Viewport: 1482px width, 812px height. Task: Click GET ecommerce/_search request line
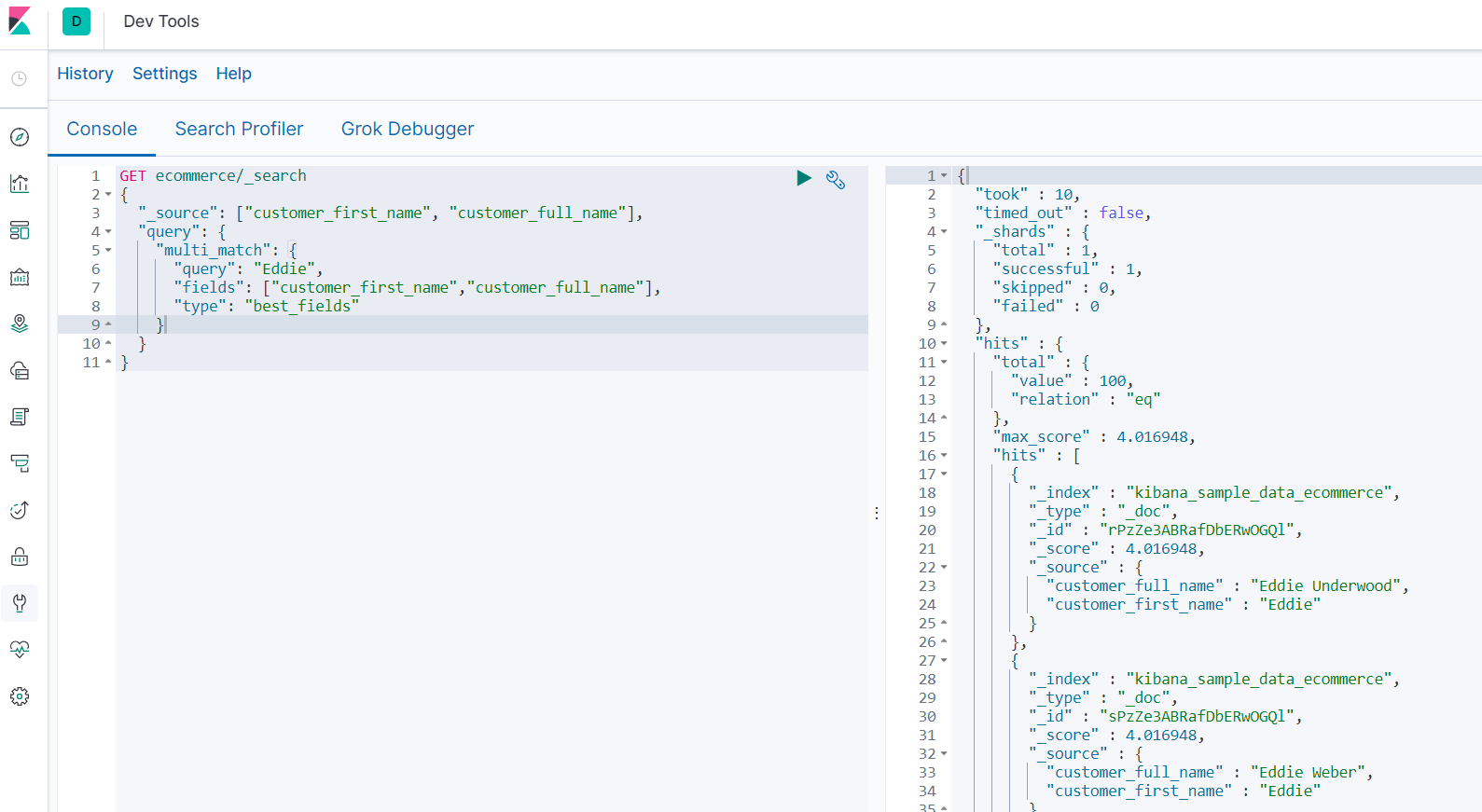click(x=213, y=175)
